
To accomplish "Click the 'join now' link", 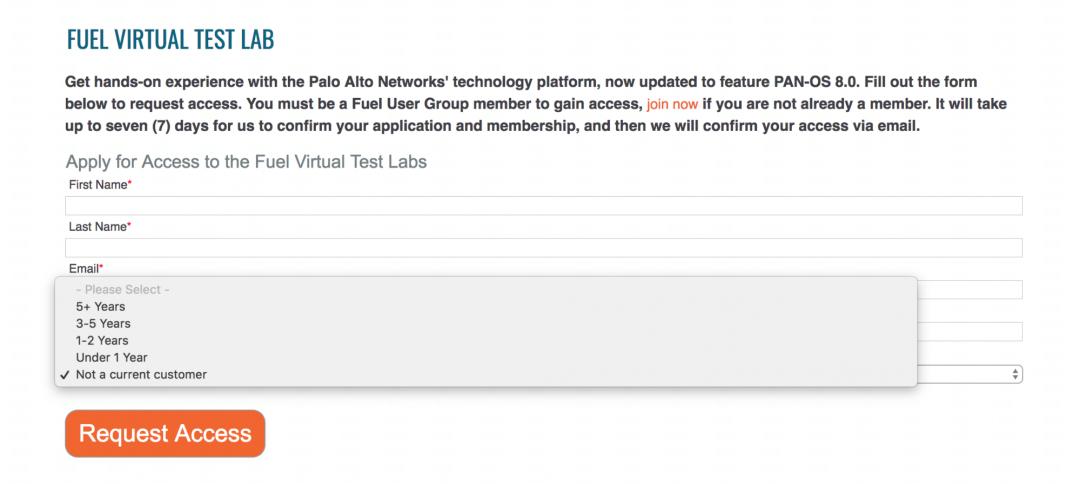I will (x=672, y=104).
